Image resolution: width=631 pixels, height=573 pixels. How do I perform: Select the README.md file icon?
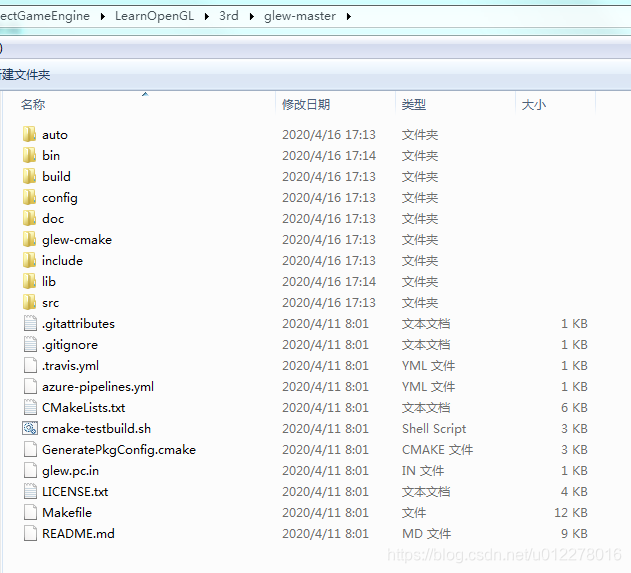click(30, 533)
